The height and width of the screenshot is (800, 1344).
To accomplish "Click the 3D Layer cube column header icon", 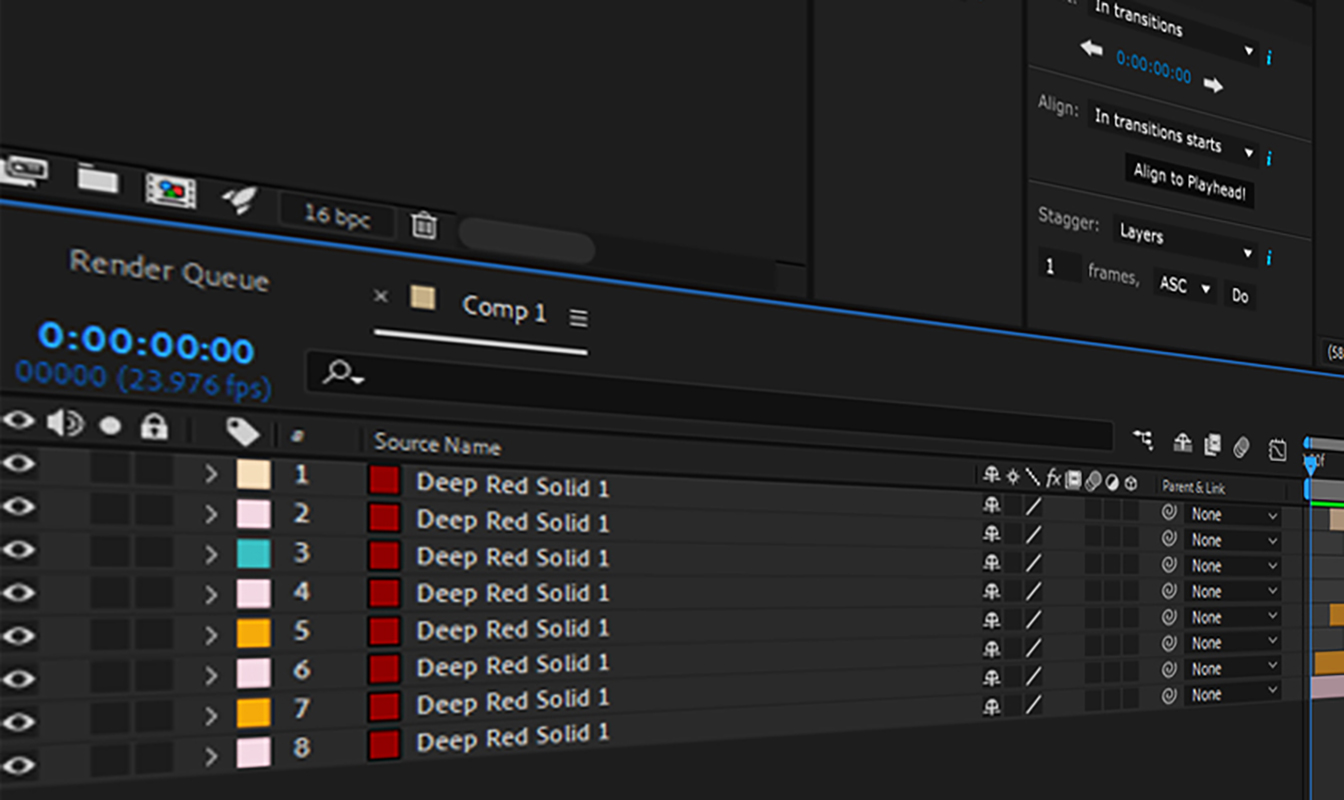I will click(1131, 484).
